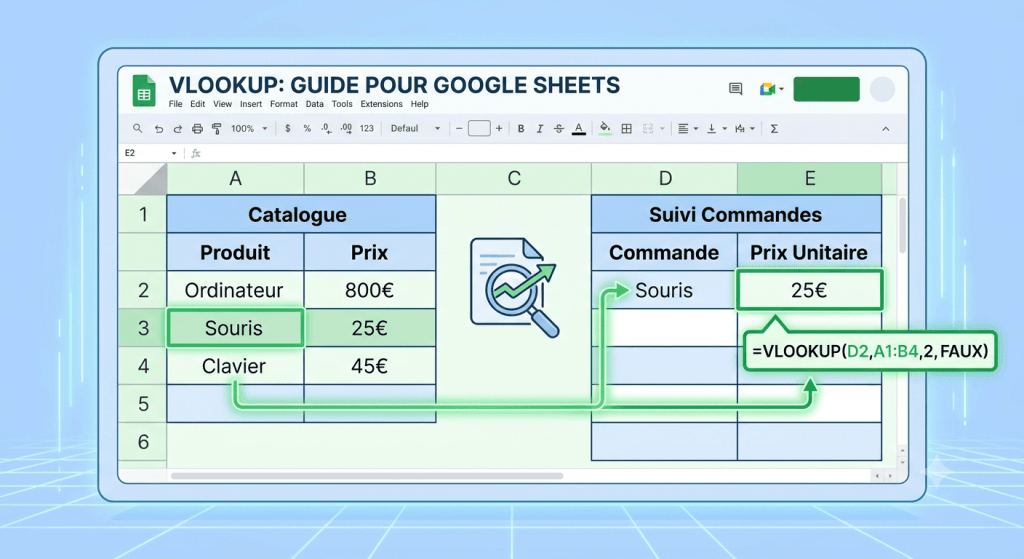Open the Insert menu
Screen dimensions: 1024x559
(x=251, y=104)
